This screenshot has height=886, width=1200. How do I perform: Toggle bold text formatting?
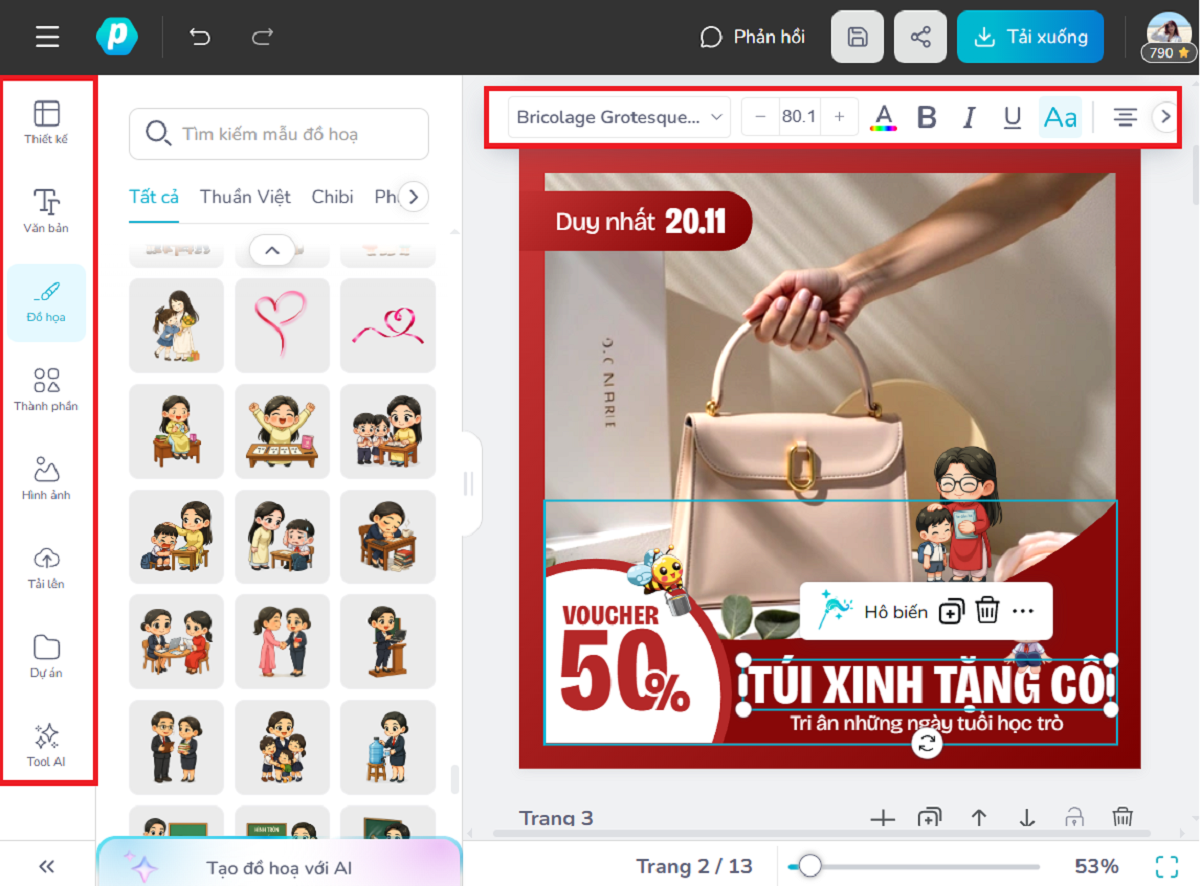coord(926,117)
